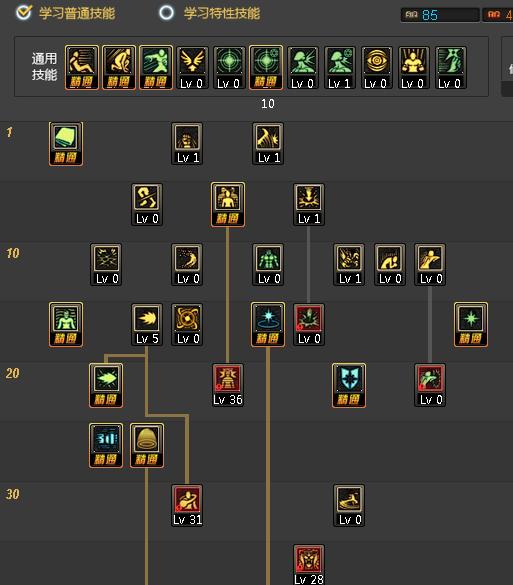Click the green book skill in row 1

(x=66, y=144)
